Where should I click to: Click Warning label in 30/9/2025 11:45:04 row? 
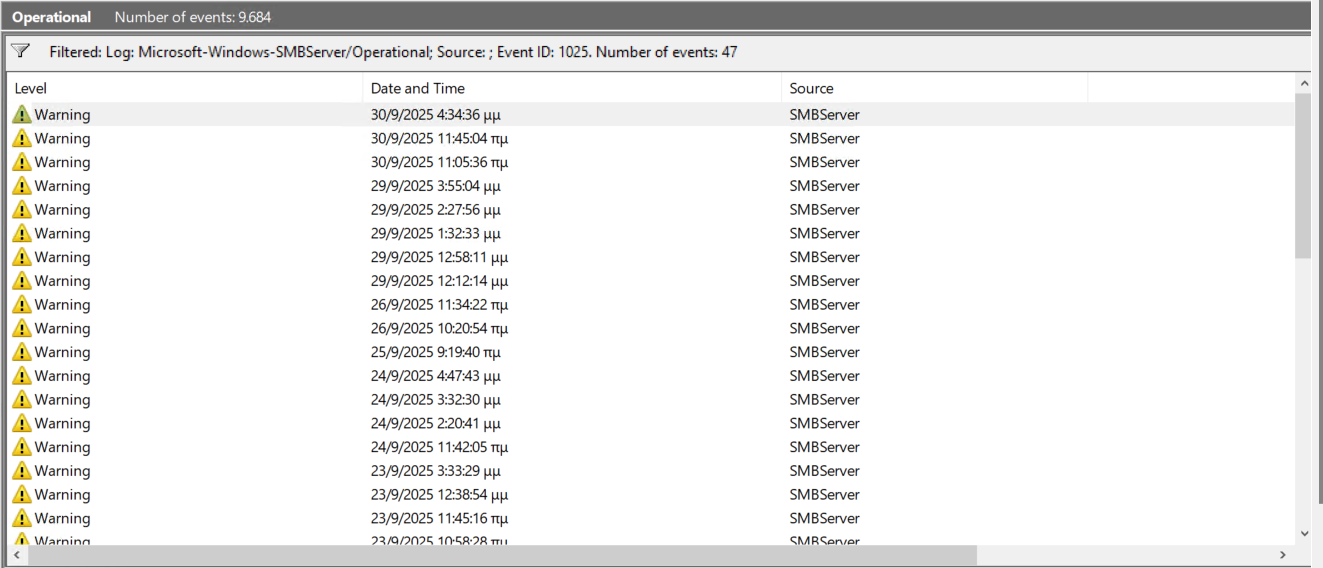point(62,139)
